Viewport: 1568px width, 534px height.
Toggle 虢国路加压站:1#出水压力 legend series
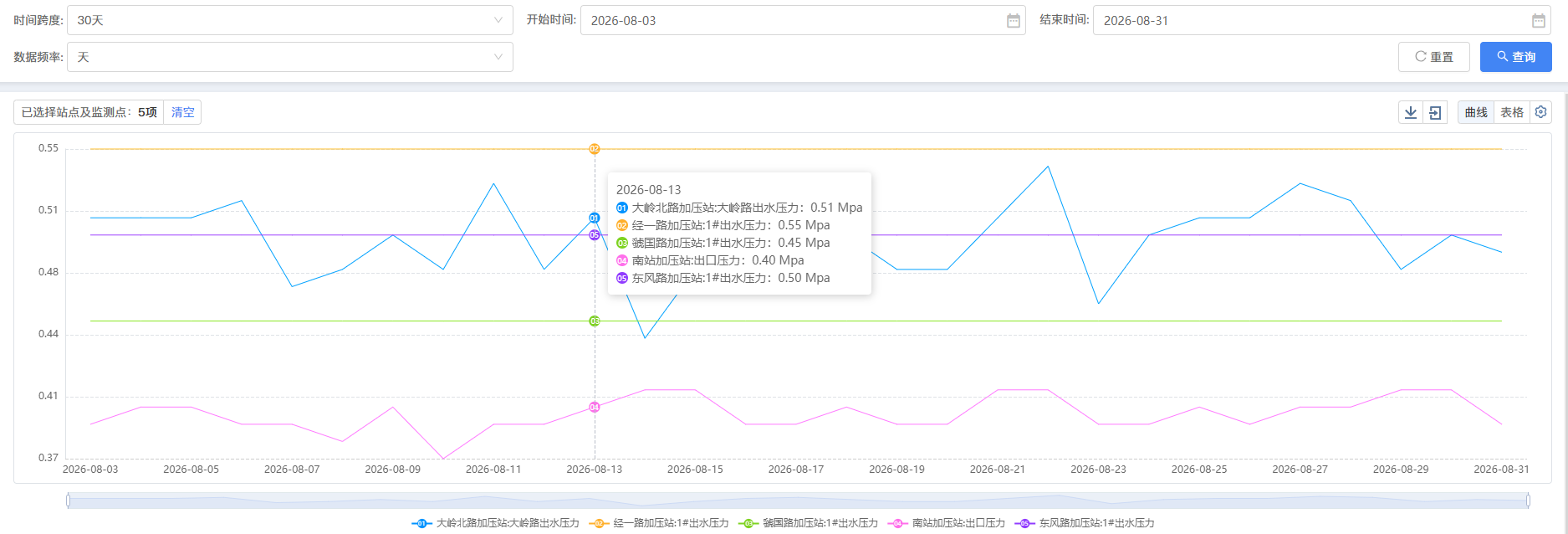coord(808,523)
